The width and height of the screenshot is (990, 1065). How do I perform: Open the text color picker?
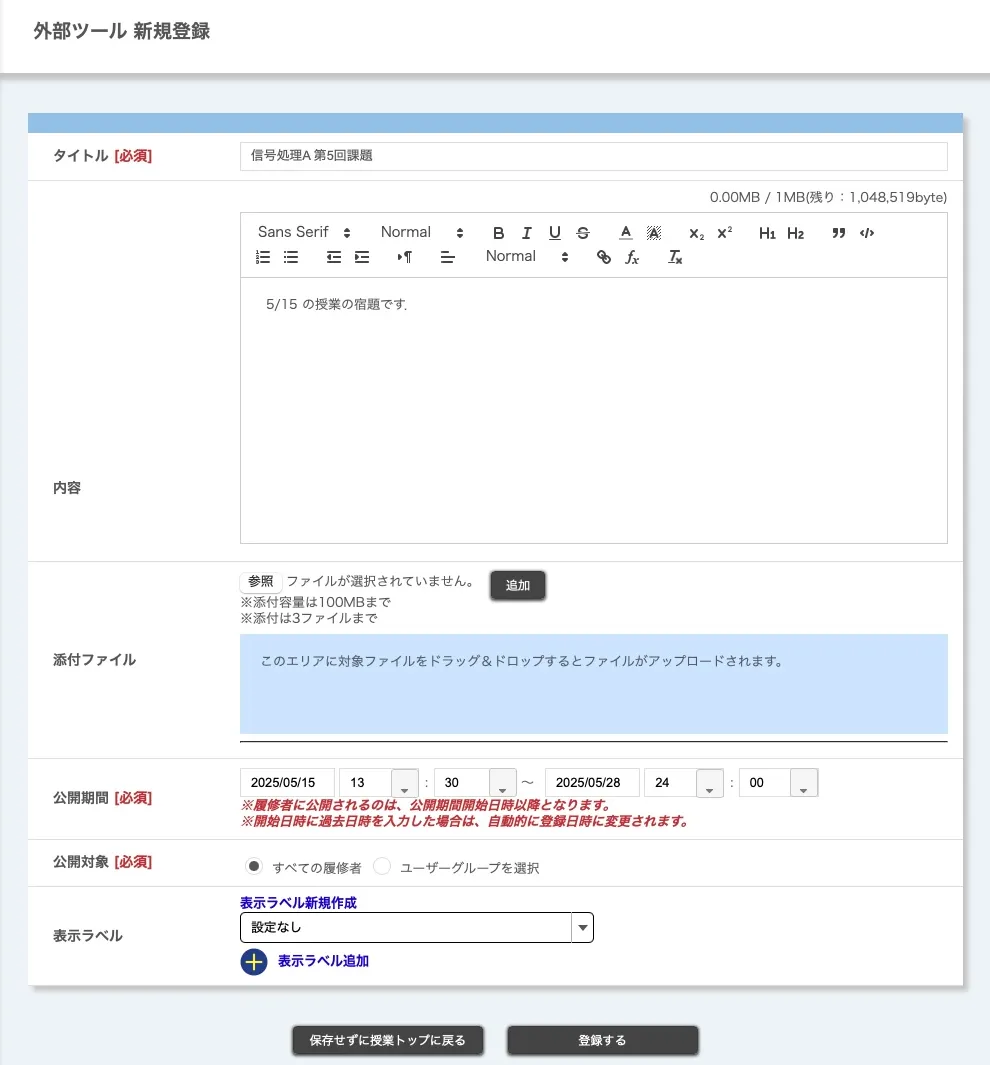pos(626,233)
